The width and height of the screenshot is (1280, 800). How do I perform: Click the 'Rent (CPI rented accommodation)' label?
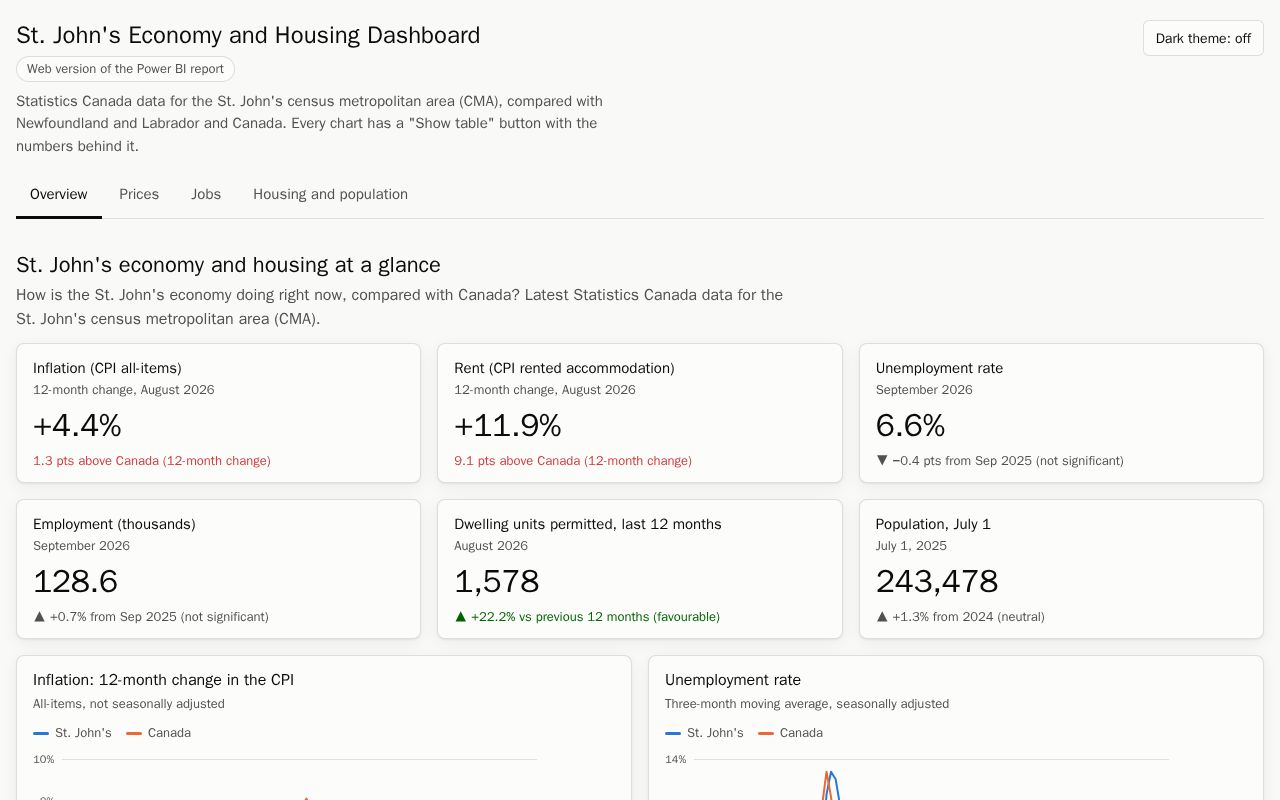point(564,368)
